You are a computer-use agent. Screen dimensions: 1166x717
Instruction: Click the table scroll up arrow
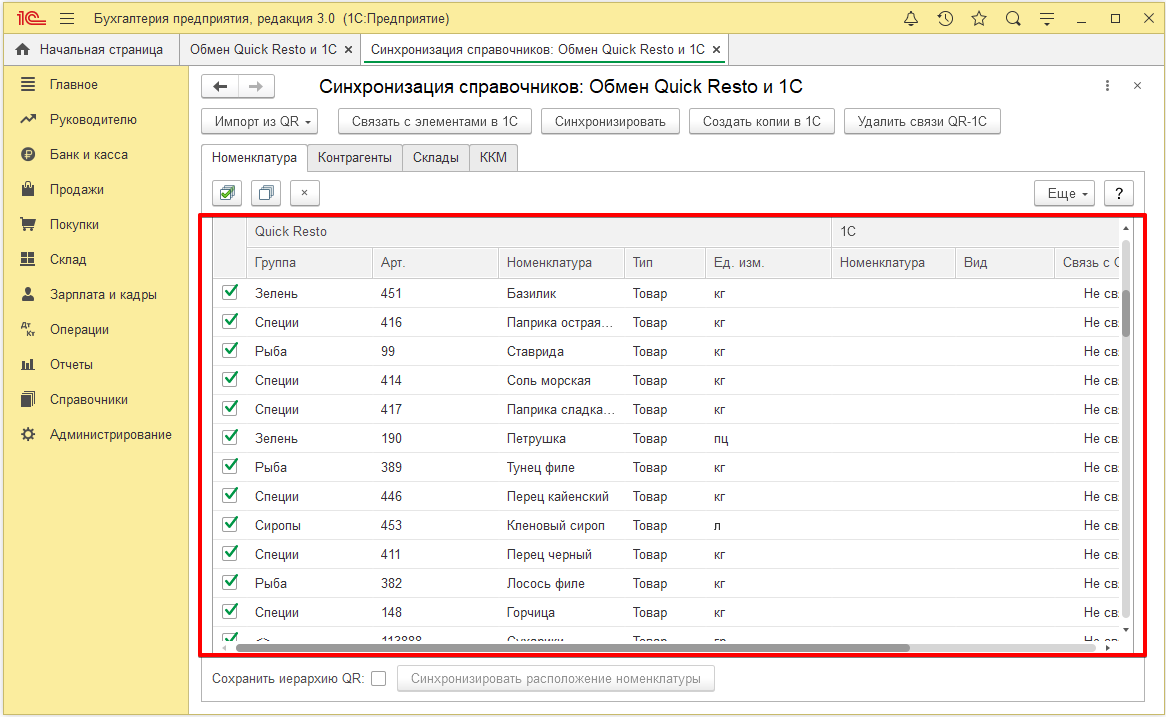point(1126,228)
